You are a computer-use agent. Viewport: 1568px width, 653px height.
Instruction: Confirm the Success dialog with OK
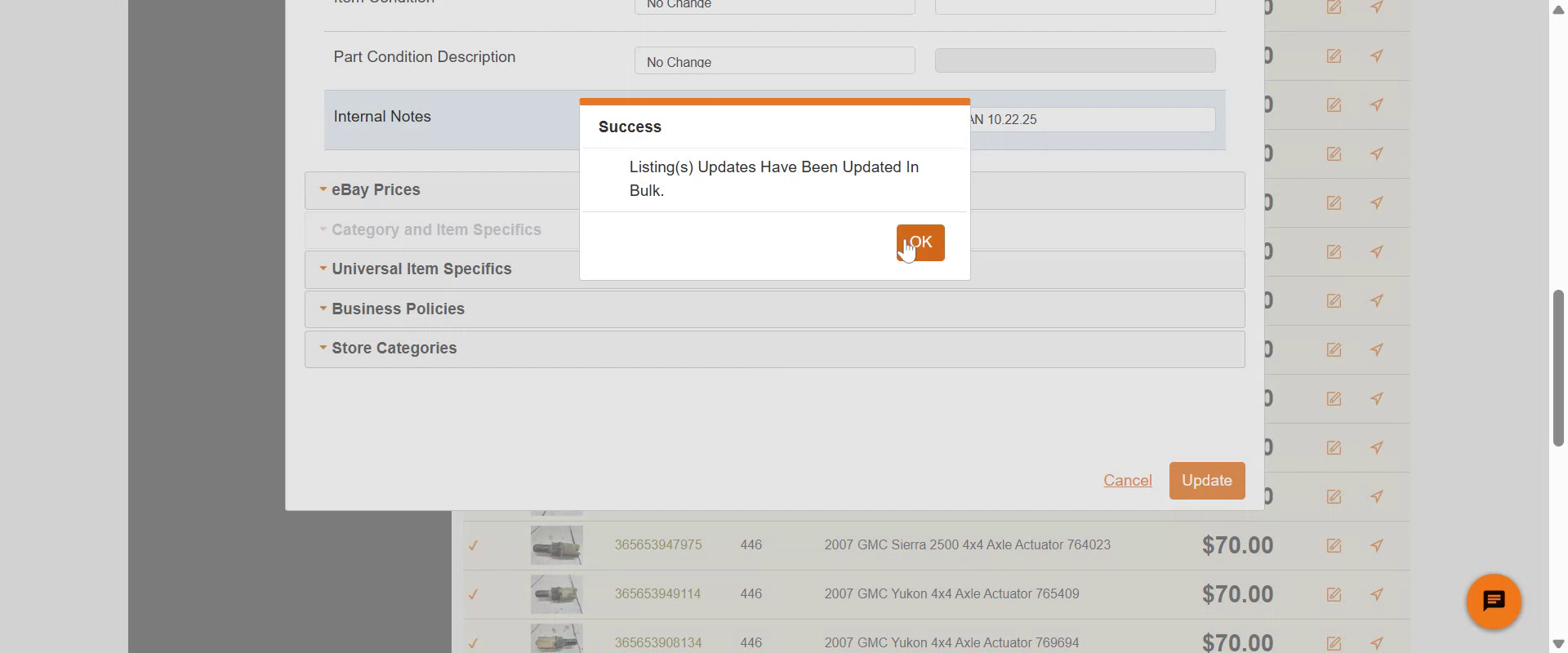point(920,242)
